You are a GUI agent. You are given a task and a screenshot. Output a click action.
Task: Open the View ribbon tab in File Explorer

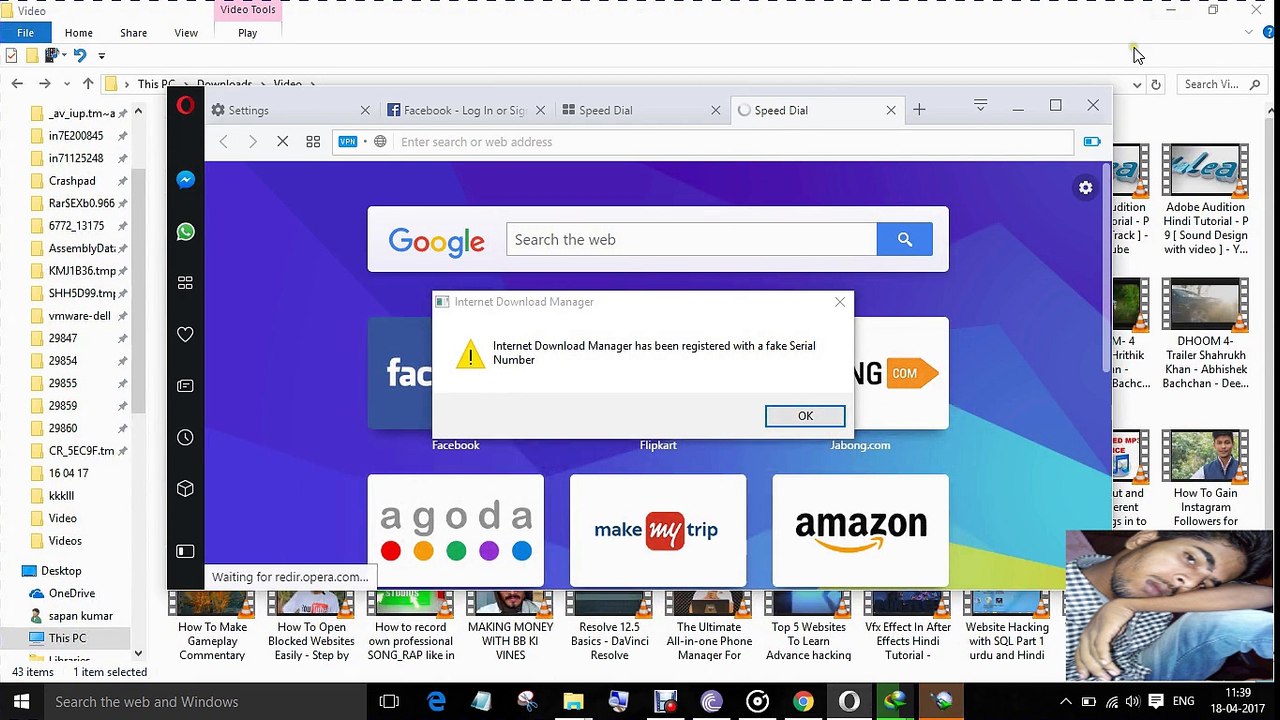coord(186,33)
